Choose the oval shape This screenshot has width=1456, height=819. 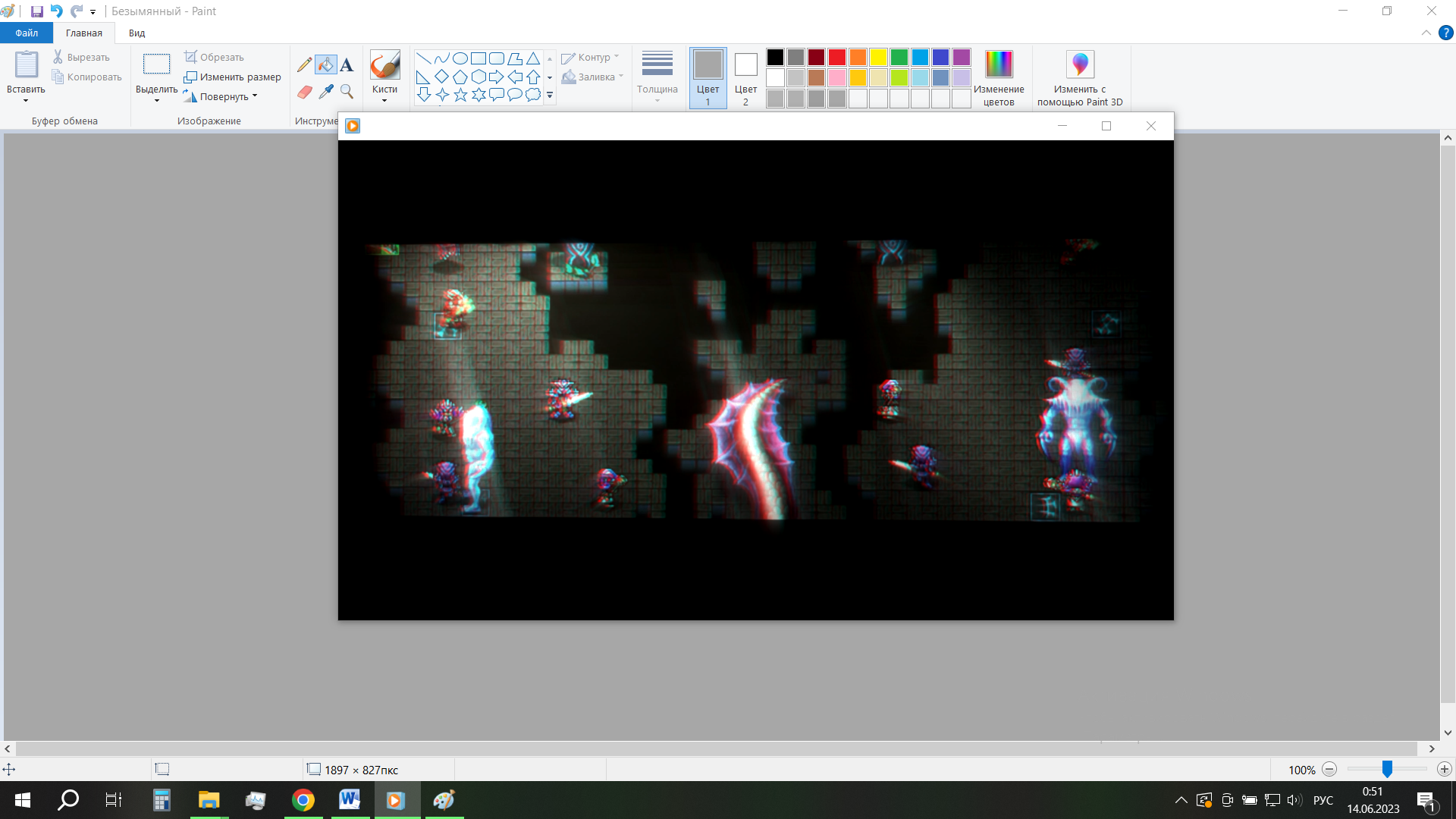point(460,58)
